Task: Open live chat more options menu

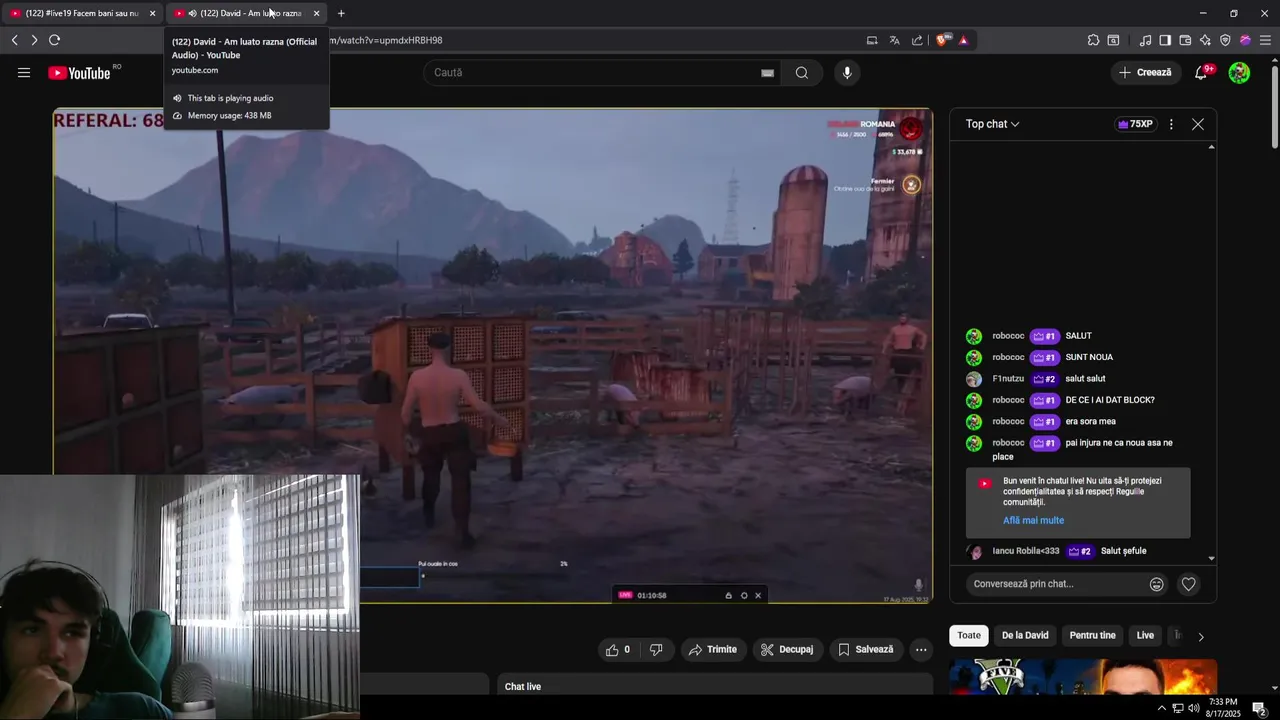Action: 1171,124
